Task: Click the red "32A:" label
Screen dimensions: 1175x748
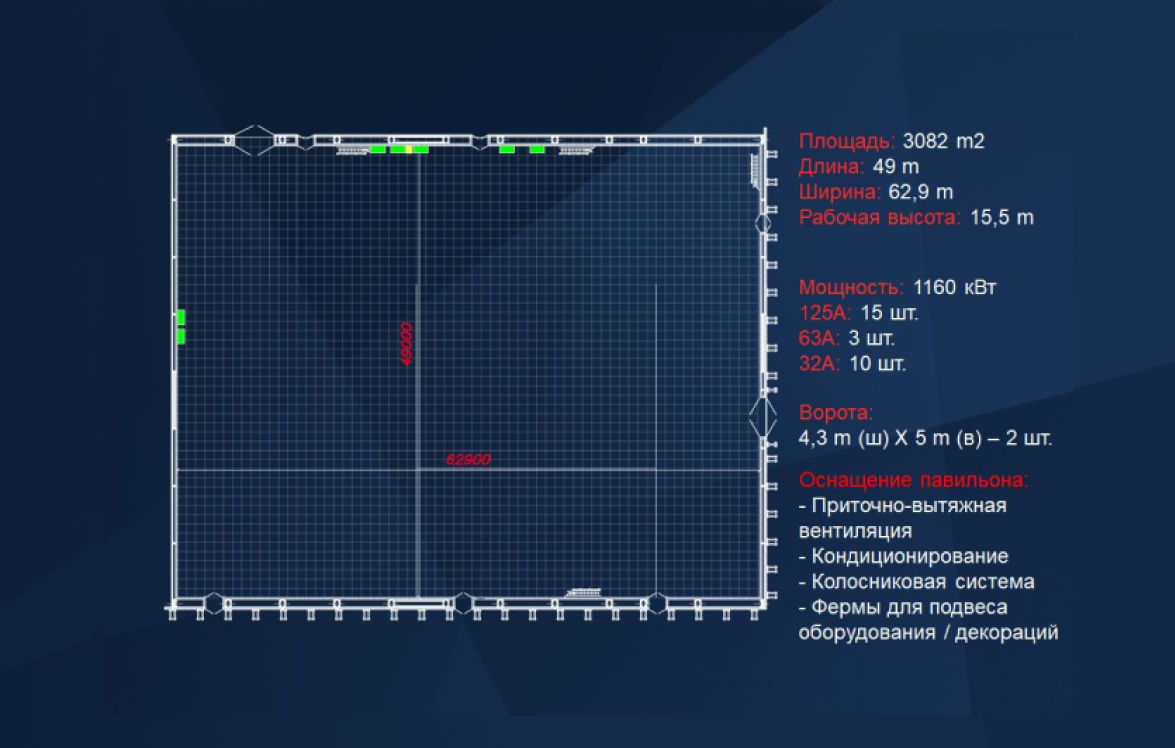Action: click(820, 364)
